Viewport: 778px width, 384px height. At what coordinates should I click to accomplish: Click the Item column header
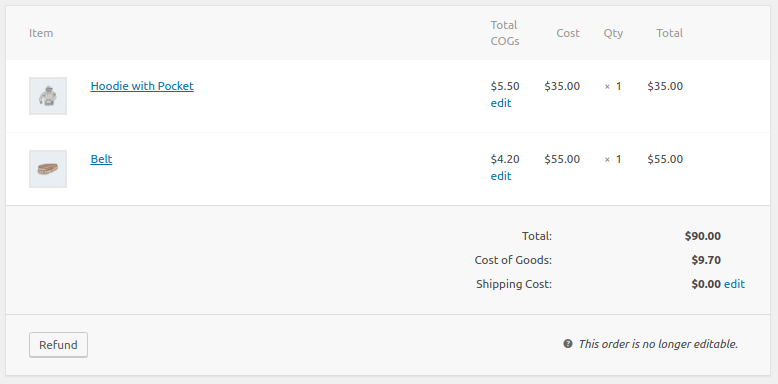[41, 33]
